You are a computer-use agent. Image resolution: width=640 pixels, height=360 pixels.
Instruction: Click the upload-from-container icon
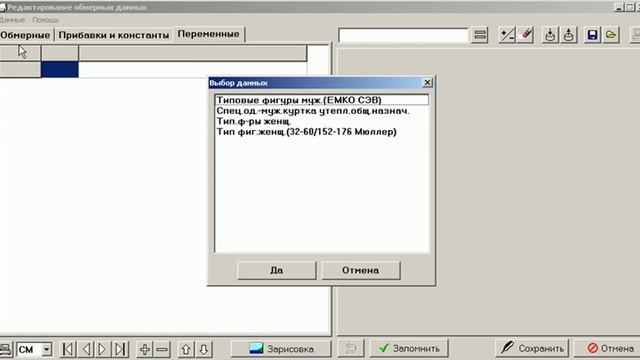coord(569,35)
